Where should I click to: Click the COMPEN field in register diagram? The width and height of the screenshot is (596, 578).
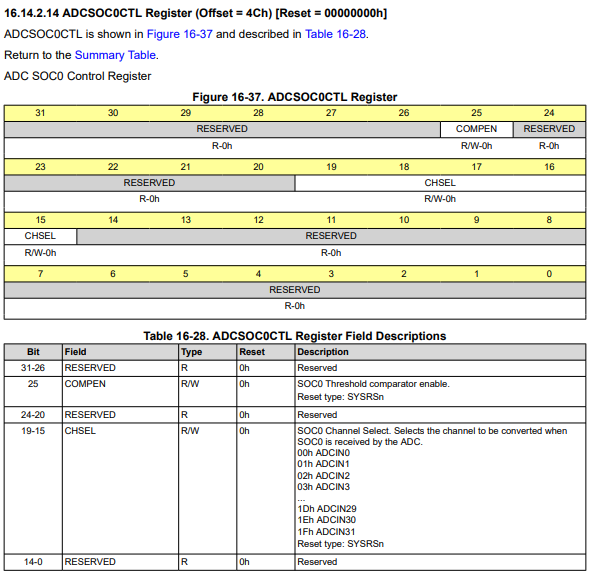click(476, 129)
